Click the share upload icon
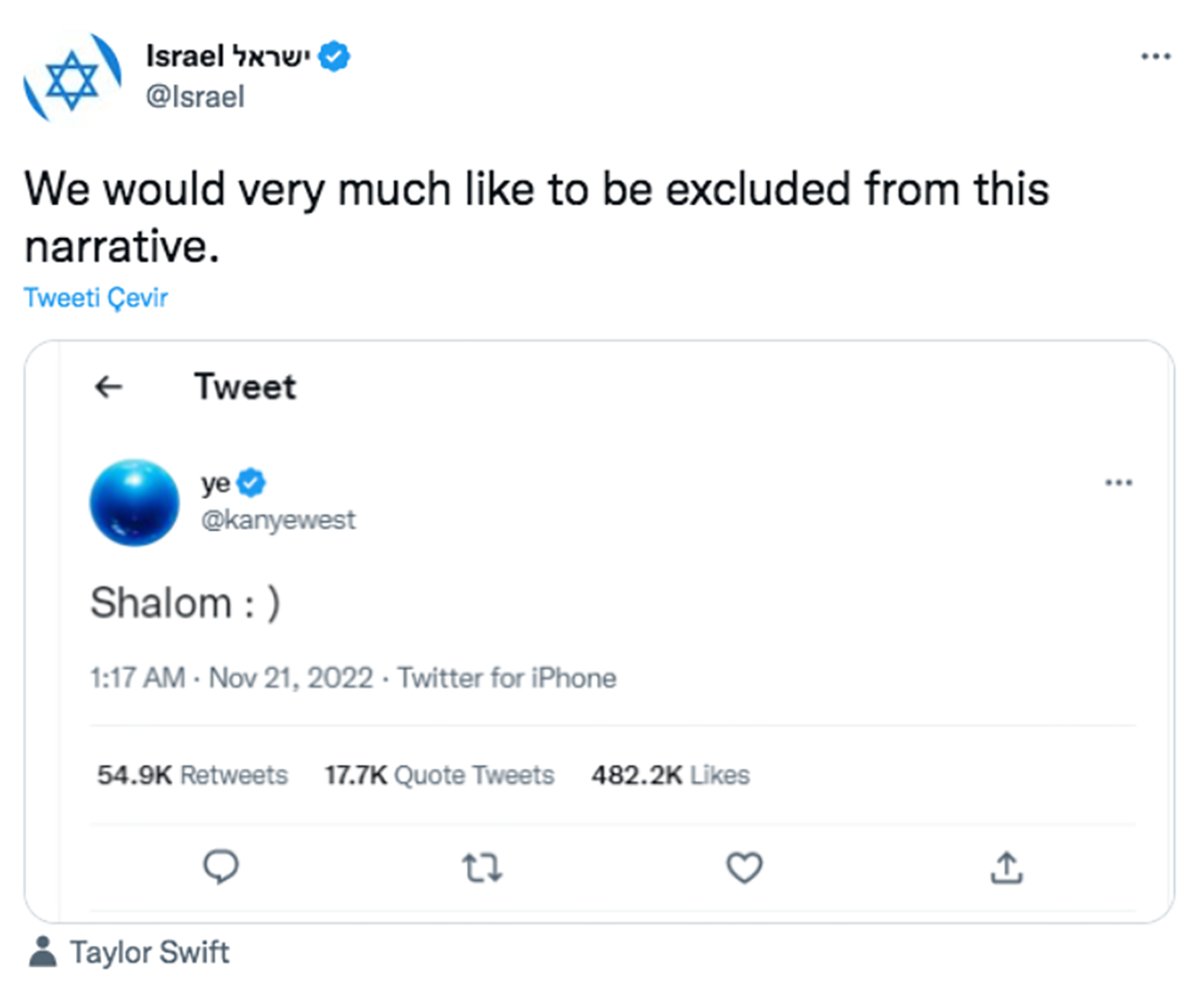Screen dimensions: 1200x1000 point(1006,868)
